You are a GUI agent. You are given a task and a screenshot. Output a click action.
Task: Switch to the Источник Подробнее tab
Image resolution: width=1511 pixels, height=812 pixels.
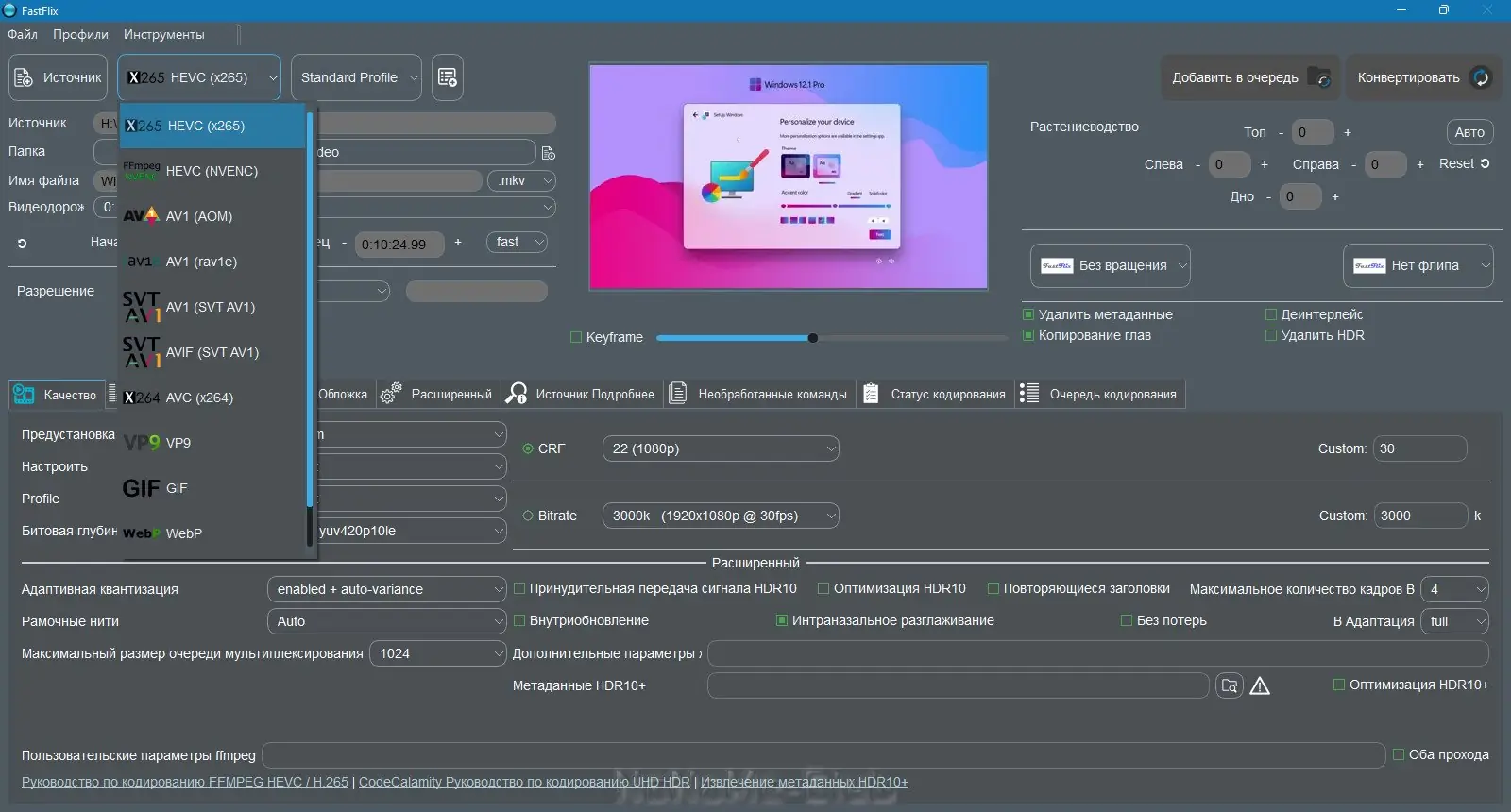pyautogui.click(x=582, y=394)
